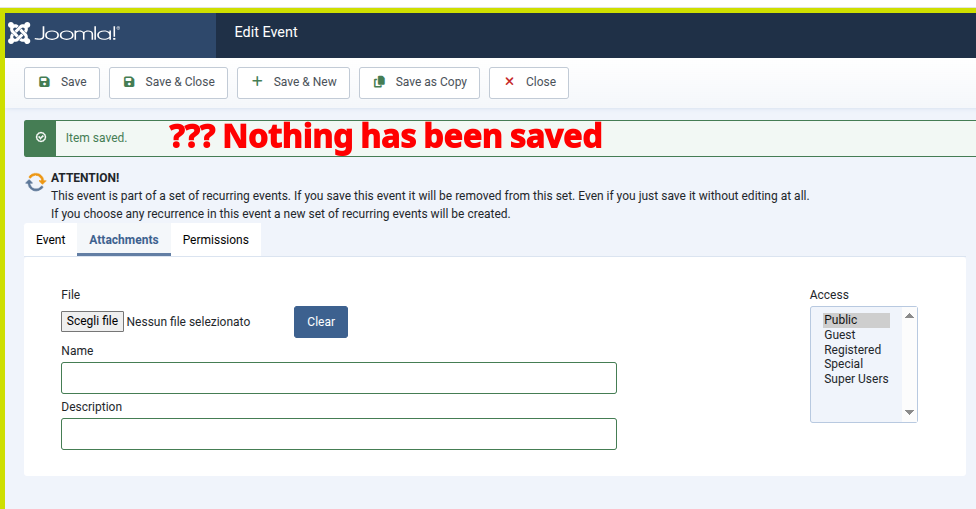Click the copy icon on Save as Copy

pyautogui.click(x=379, y=82)
